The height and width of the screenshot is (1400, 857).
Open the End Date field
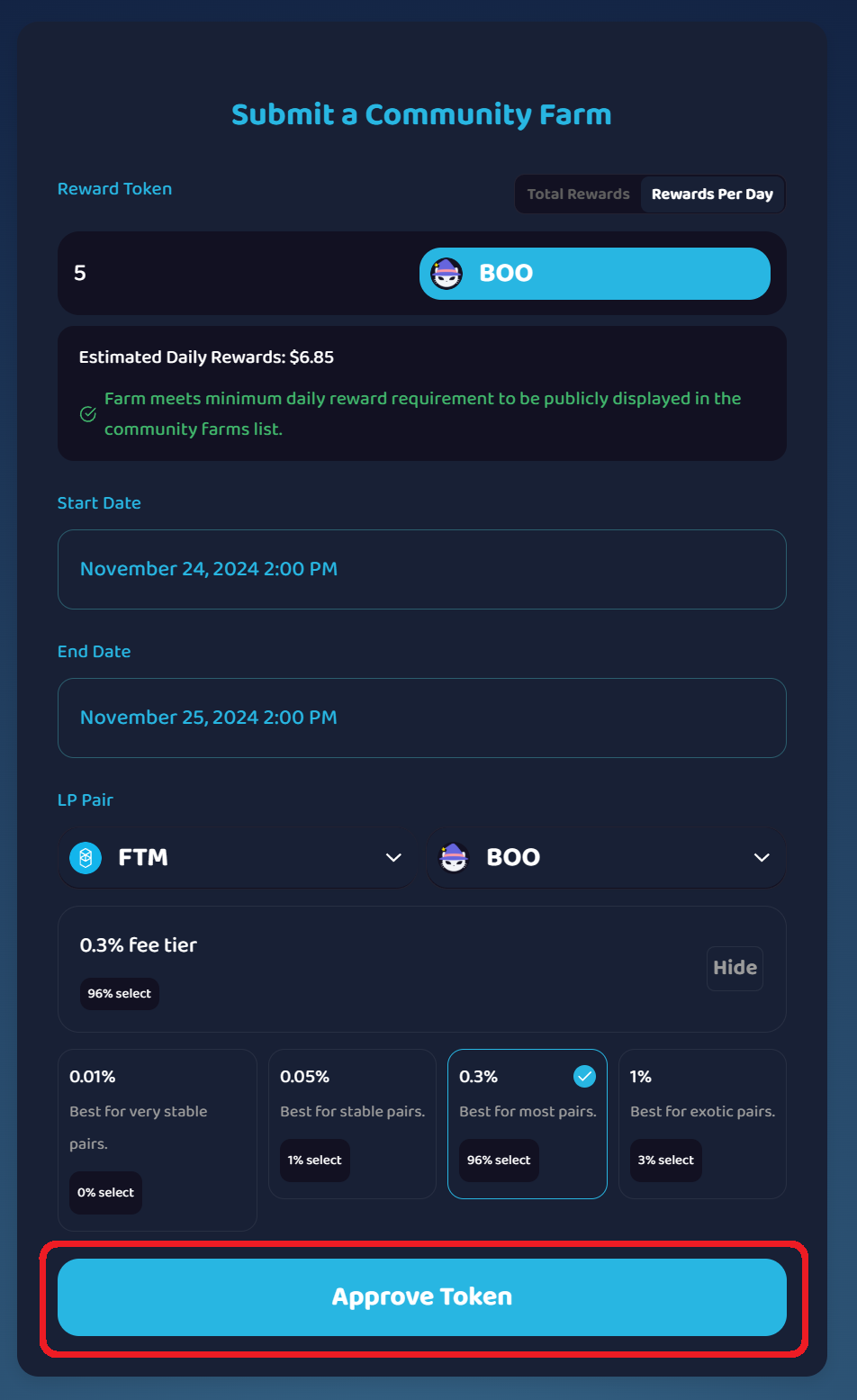coord(421,718)
